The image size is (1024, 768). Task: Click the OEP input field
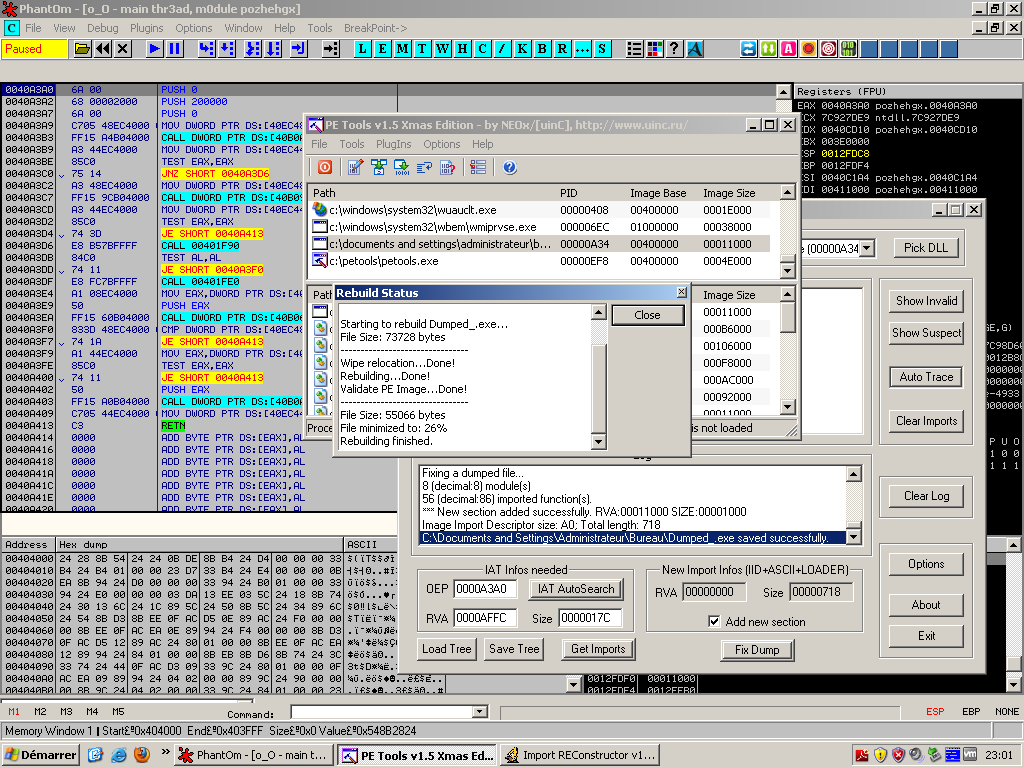486,589
